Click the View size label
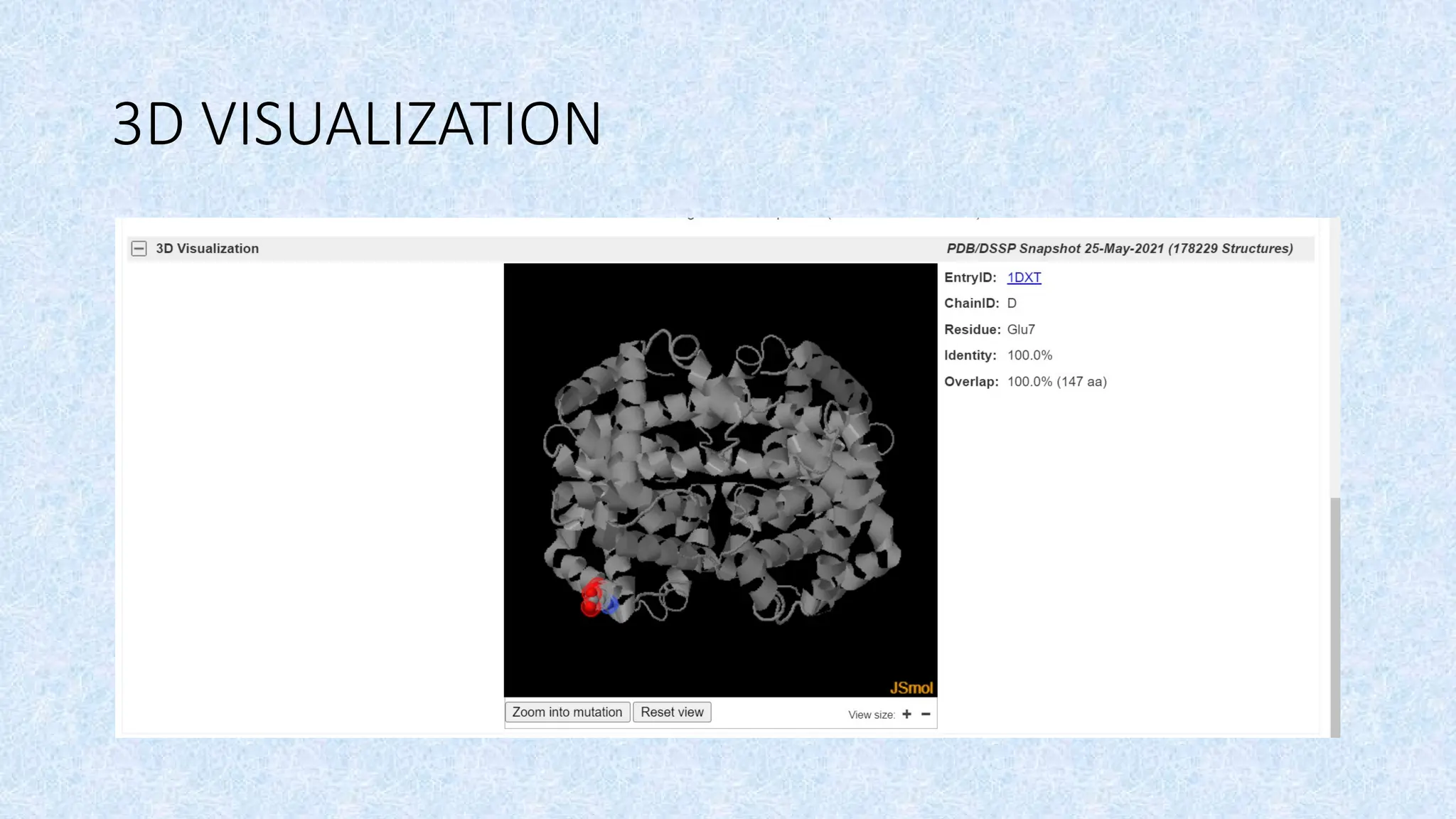The image size is (1456, 819). point(871,714)
